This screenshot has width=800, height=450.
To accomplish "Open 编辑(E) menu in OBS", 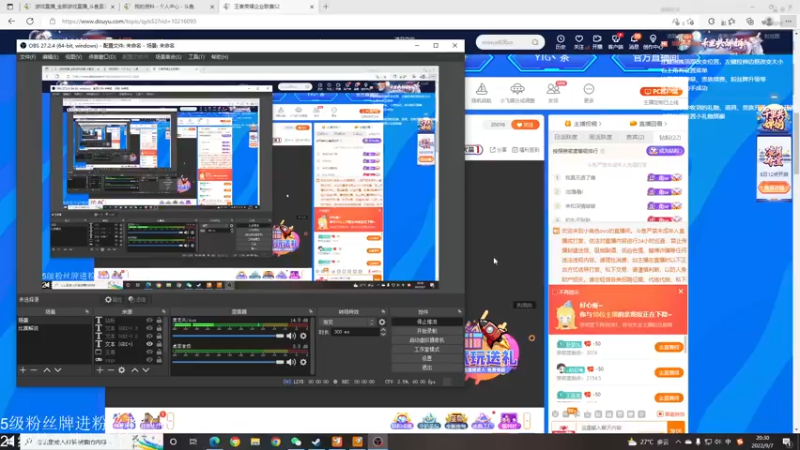I will pyautogui.click(x=50, y=57).
